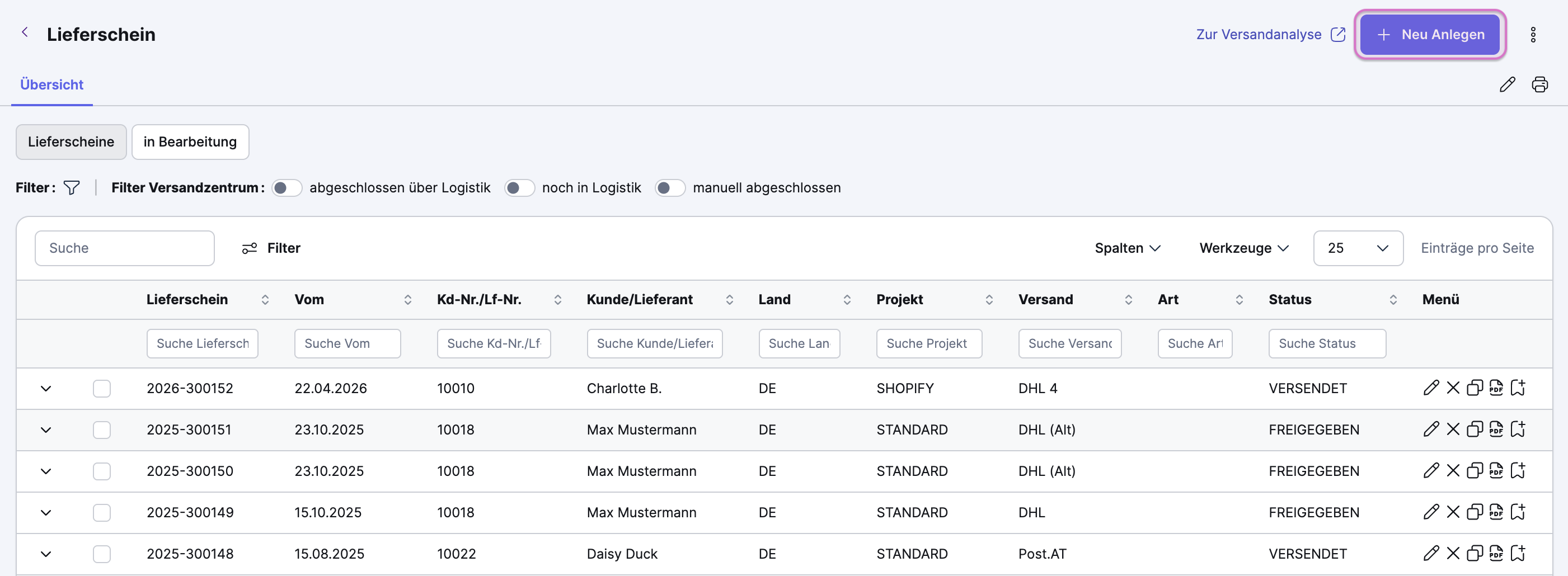
Task: Click the pencil edit icon beside printer
Action: click(1507, 84)
